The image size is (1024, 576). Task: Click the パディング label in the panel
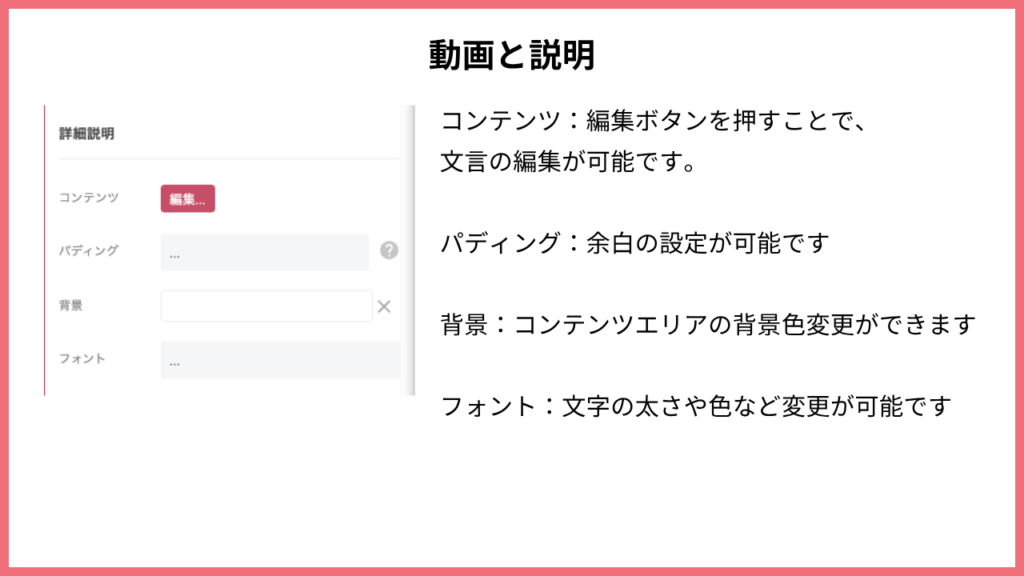(x=89, y=250)
